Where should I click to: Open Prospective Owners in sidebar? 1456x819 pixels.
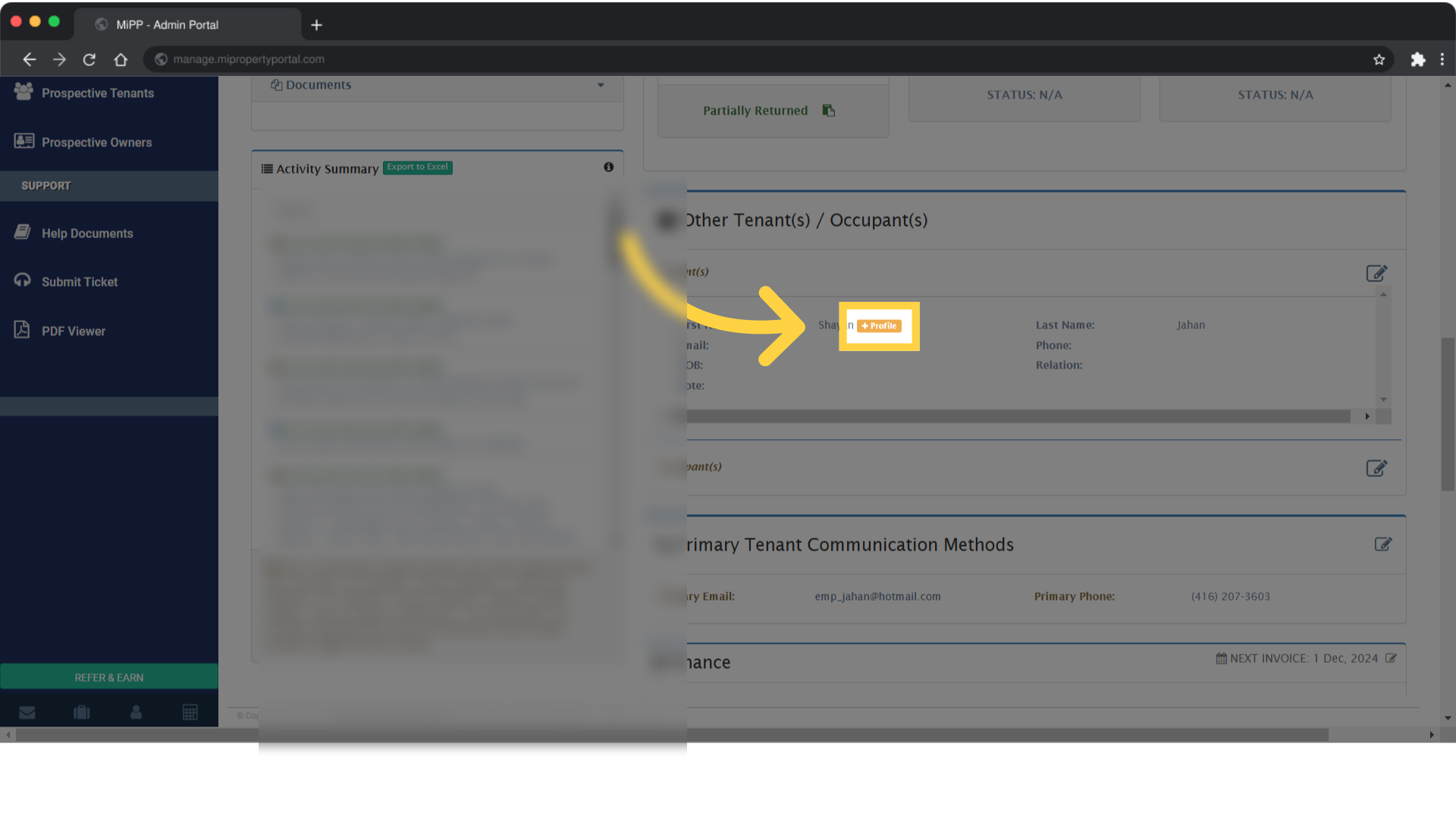96,143
